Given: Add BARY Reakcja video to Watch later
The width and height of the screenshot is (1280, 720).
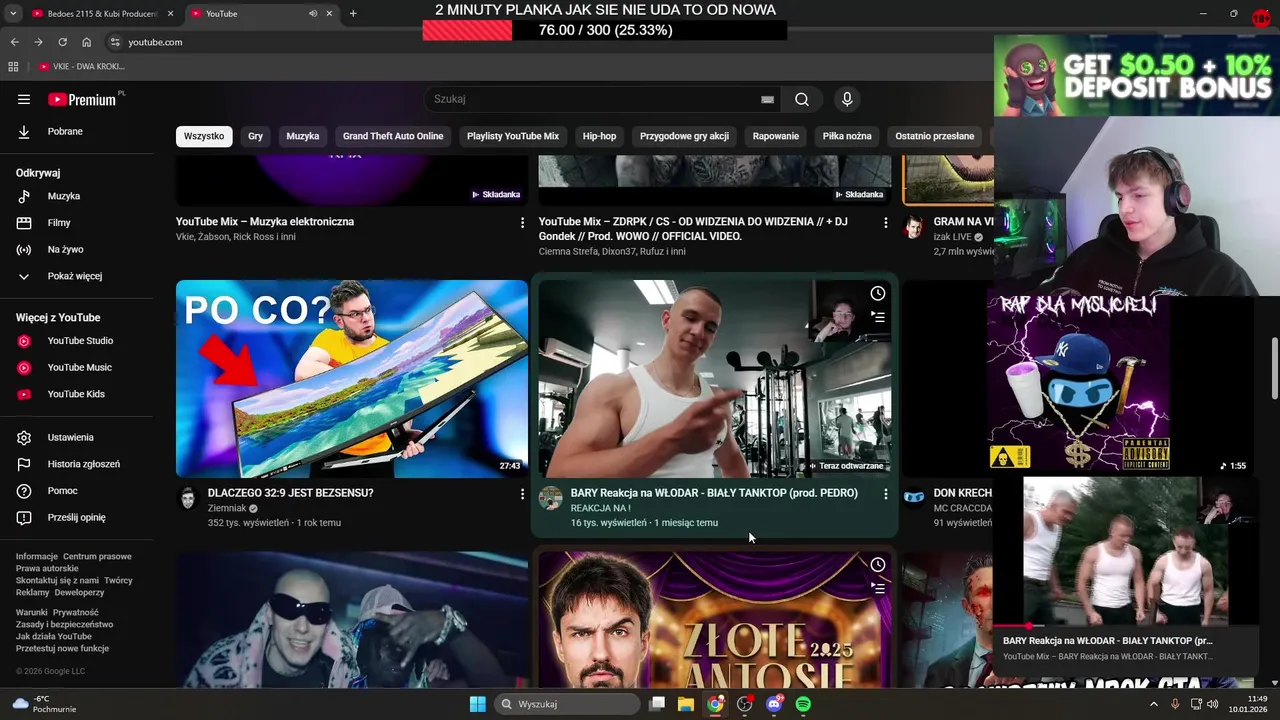Looking at the screenshot, I should point(877,294).
